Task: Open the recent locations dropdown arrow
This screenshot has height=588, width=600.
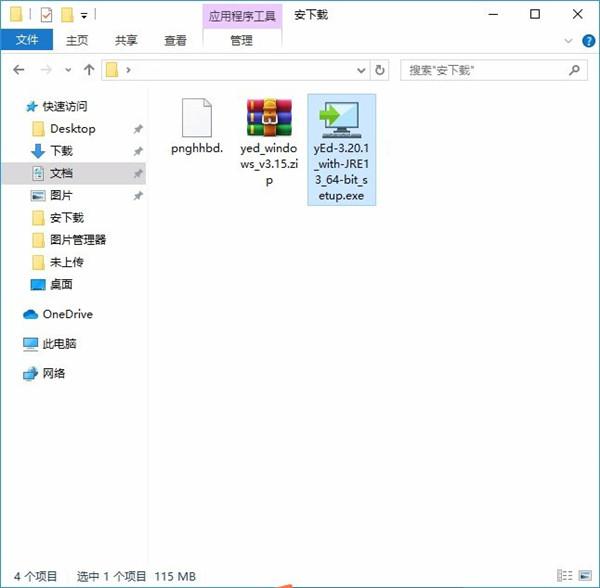Action: click(68, 70)
